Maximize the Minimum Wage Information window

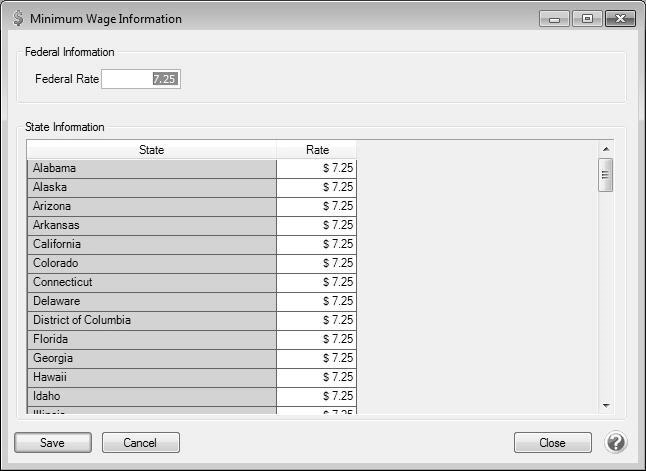(586, 19)
